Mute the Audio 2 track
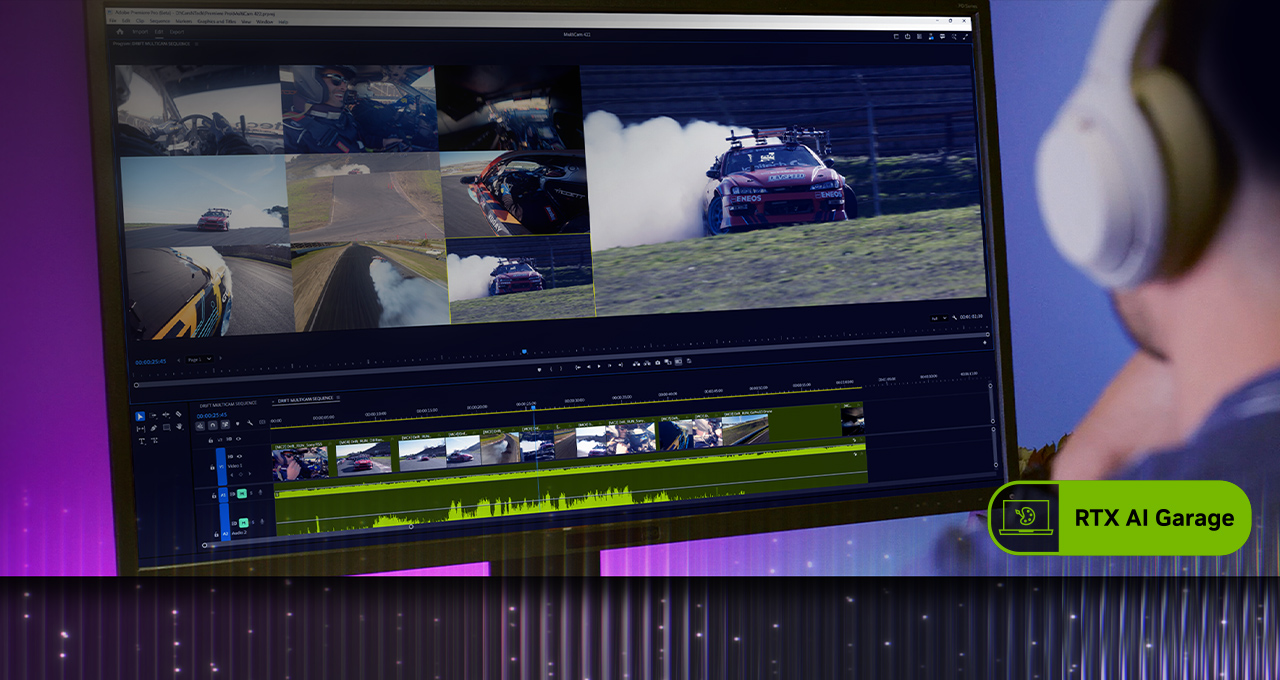This screenshot has width=1280, height=680. (243, 522)
